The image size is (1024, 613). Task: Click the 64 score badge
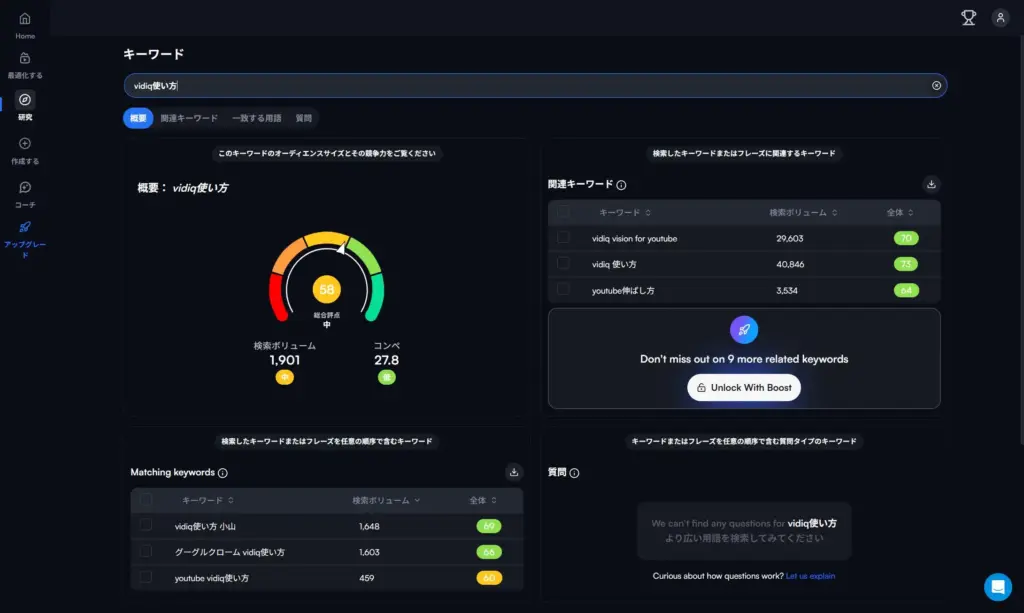906,291
